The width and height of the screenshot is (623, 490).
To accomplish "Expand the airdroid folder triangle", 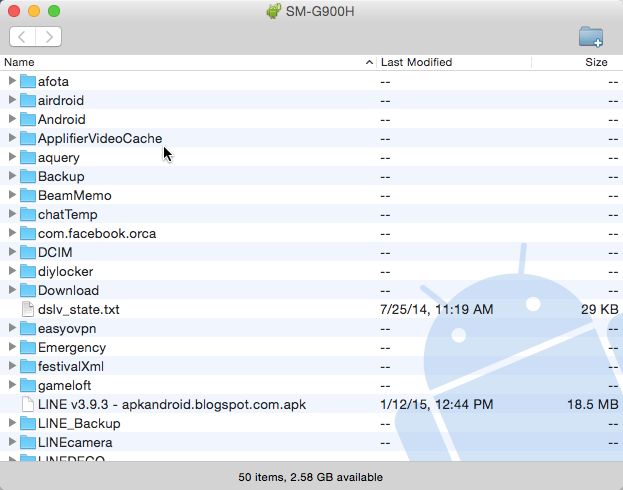I will pos(12,100).
